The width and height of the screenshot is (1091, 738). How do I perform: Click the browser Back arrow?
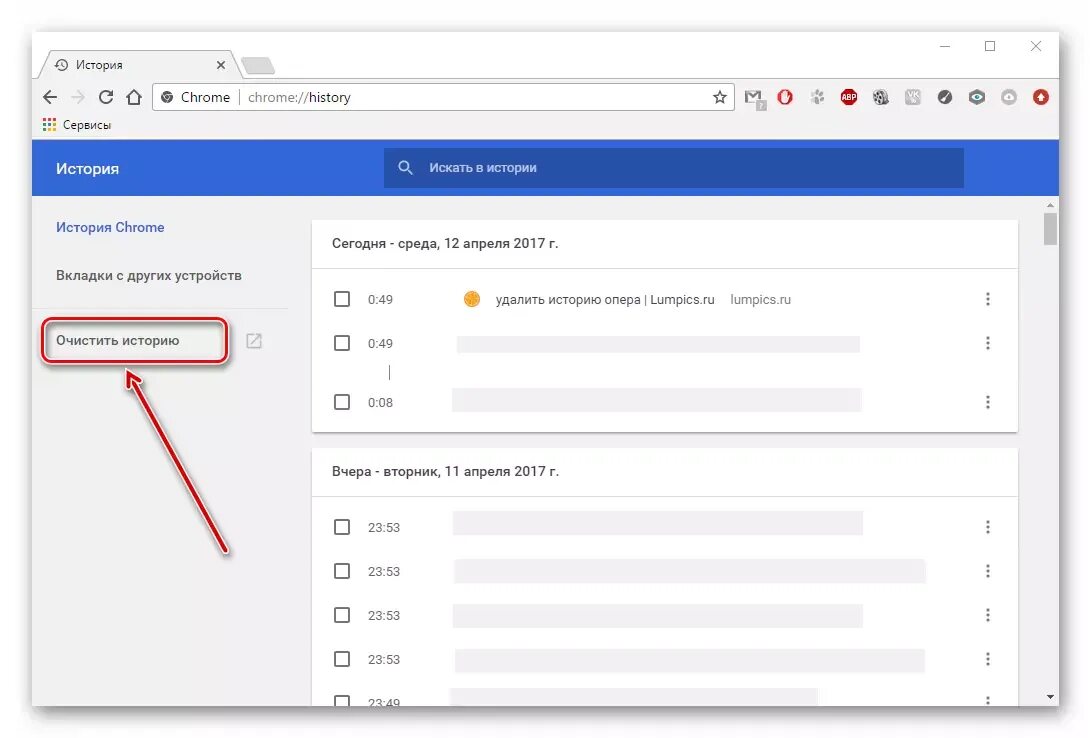(50, 97)
